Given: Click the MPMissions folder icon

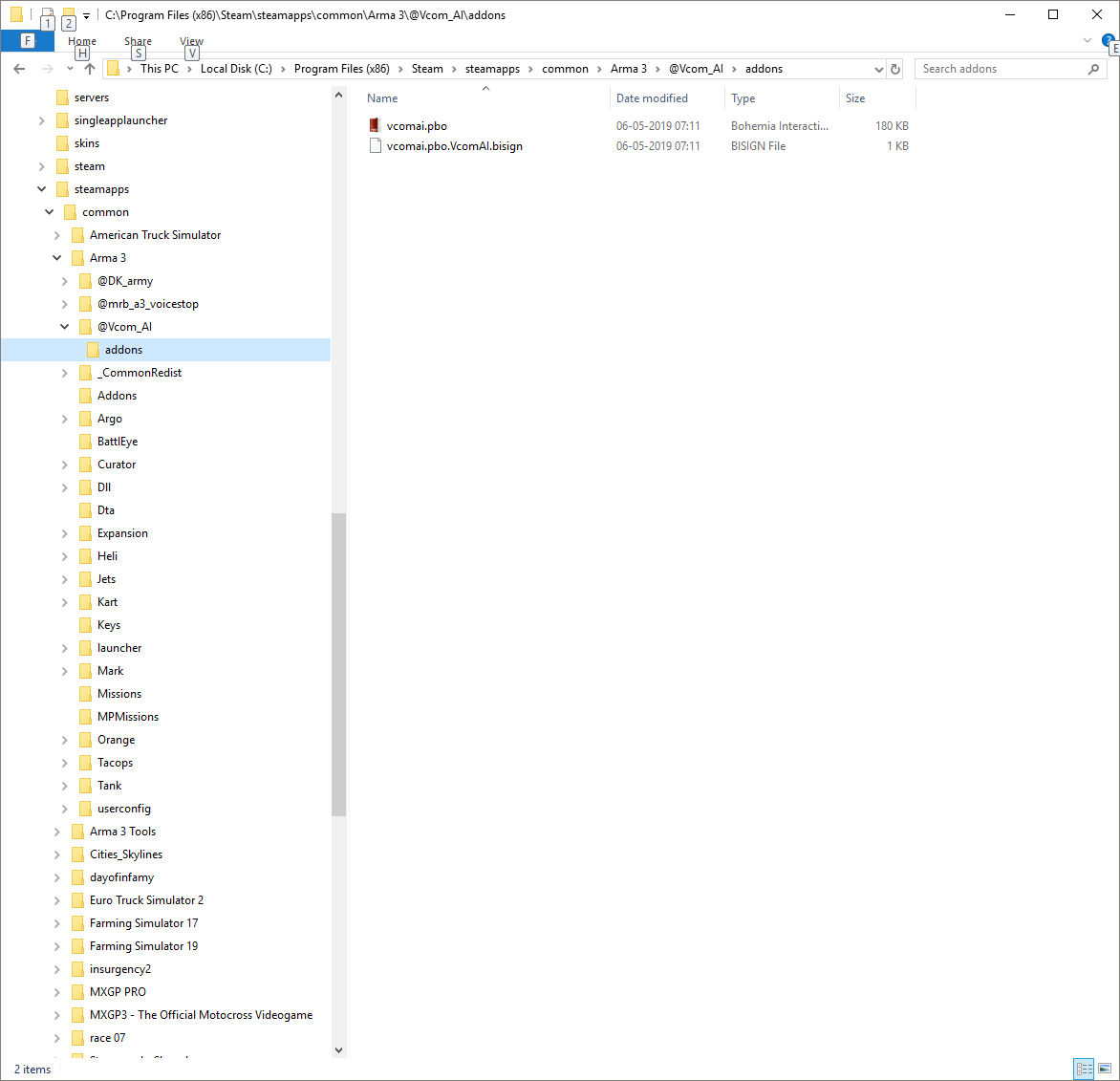Looking at the screenshot, I should [x=85, y=717].
